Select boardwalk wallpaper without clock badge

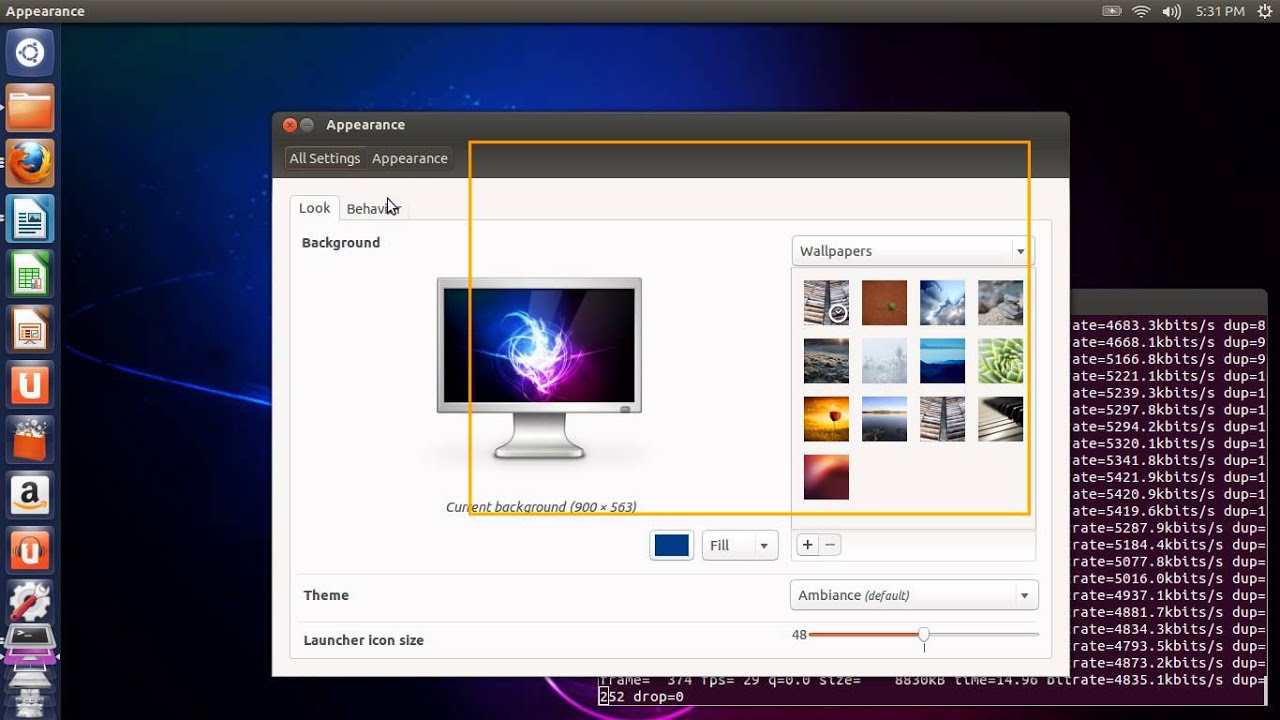(942, 419)
